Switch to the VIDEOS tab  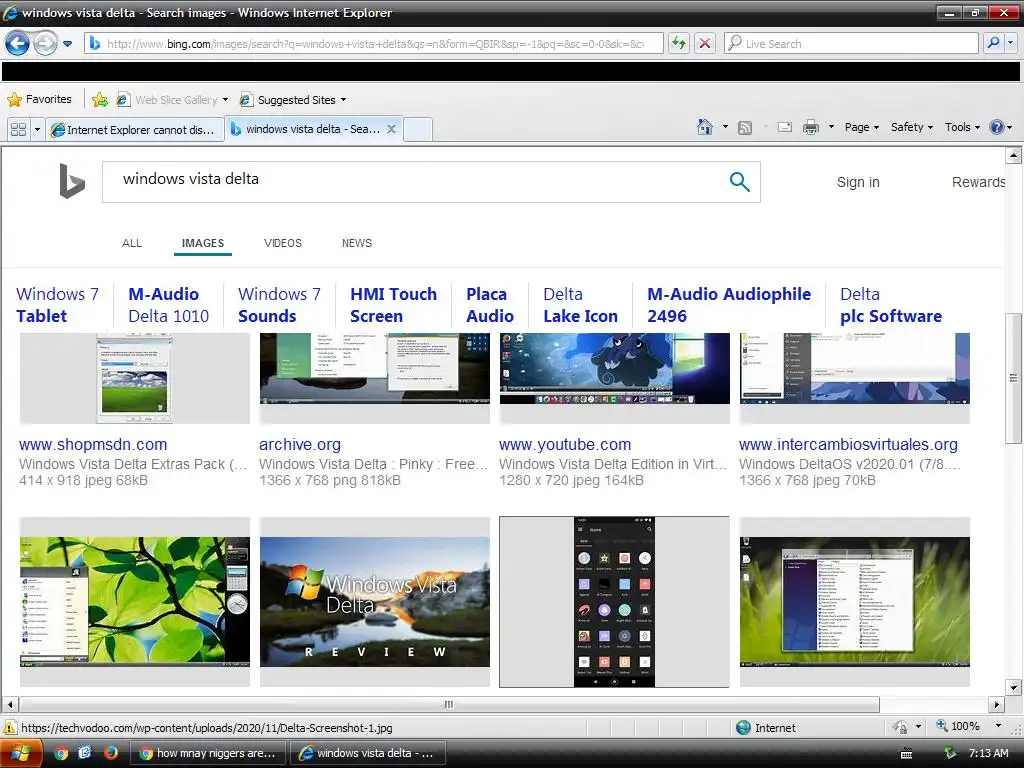tap(283, 243)
